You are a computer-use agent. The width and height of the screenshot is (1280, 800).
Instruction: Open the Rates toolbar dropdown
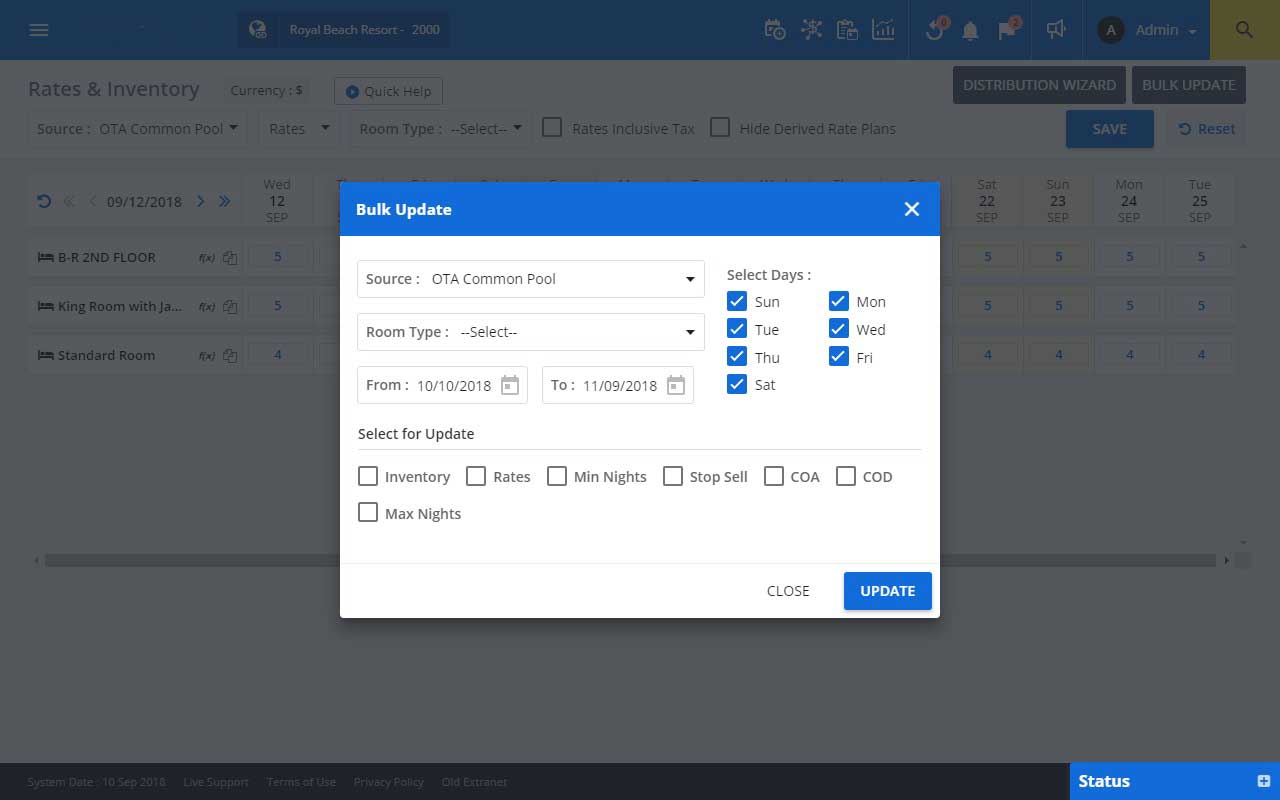[x=299, y=129]
